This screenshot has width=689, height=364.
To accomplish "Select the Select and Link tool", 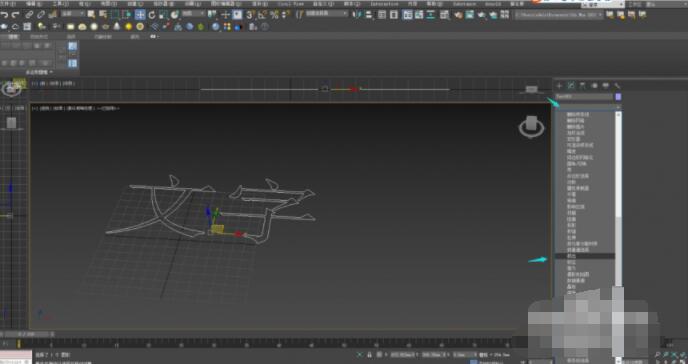I will [29, 15].
